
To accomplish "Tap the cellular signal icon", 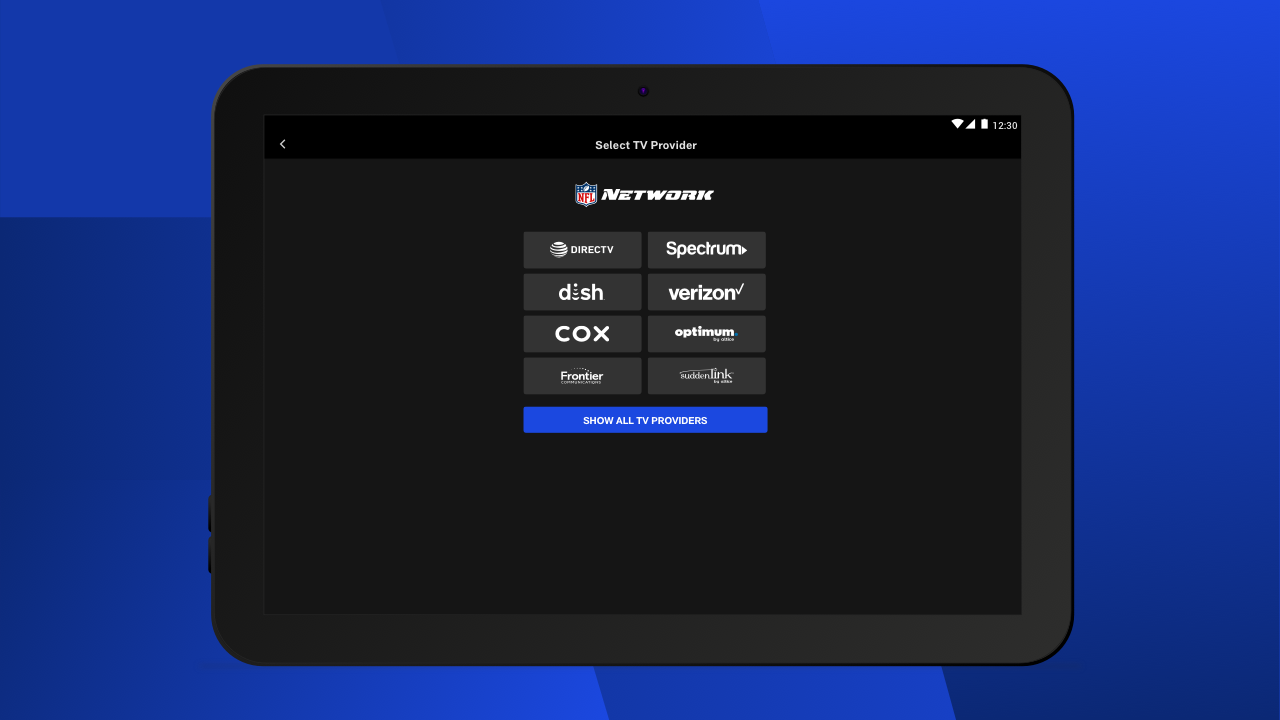I will coord(970,124).
